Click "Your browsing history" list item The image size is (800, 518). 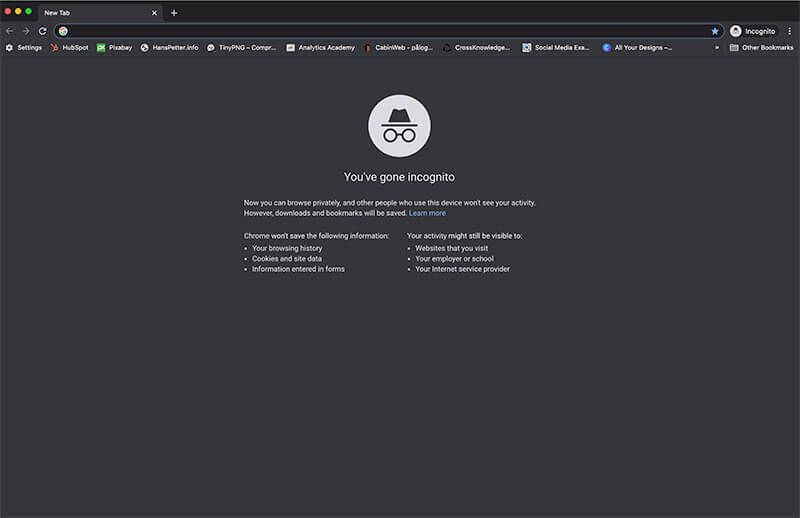coord(287,249)
